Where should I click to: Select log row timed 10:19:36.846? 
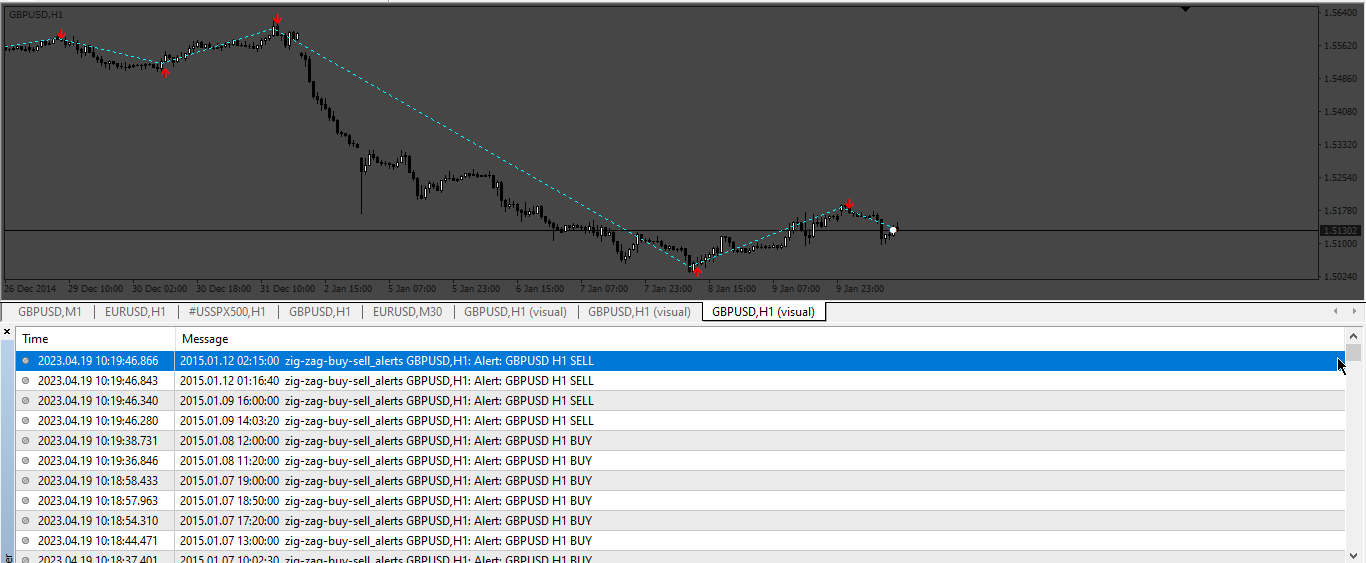point(680,461)
